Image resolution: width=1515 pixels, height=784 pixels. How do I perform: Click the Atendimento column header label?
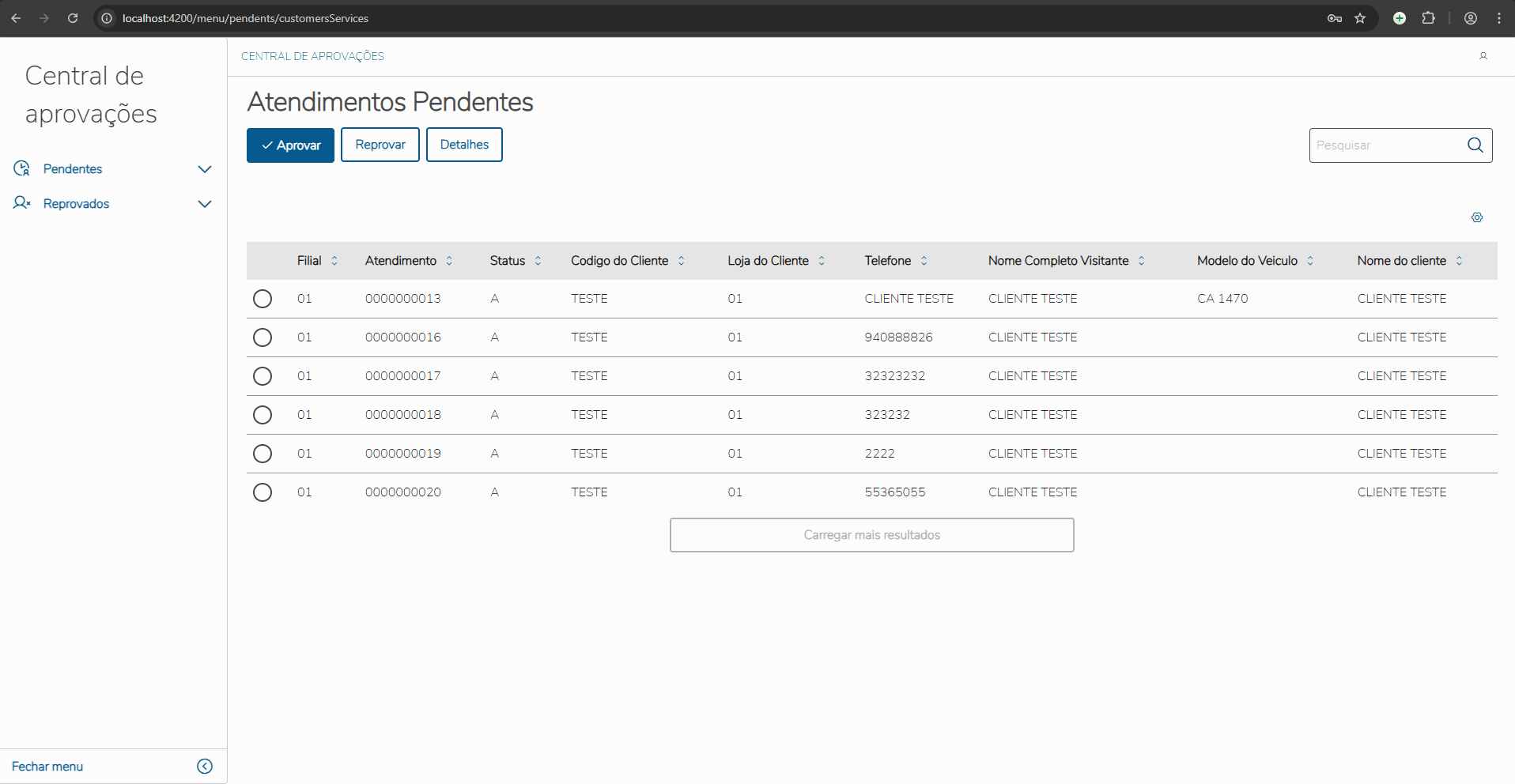tap(401, 261)
